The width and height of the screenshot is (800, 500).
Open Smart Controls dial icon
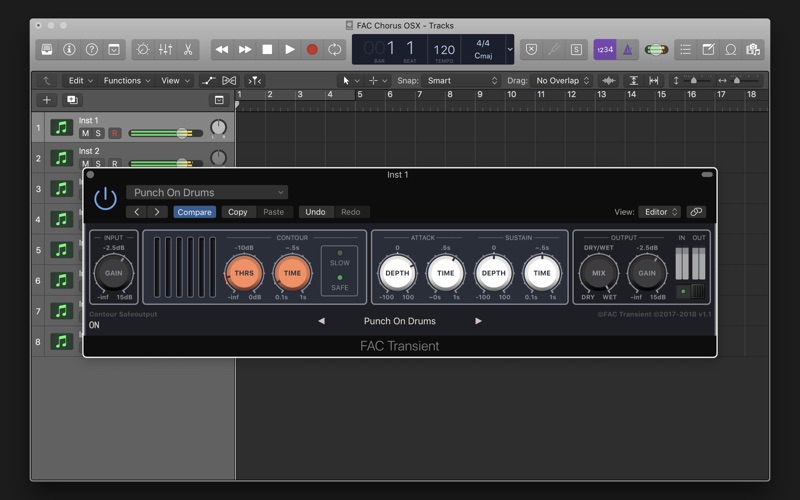tap(143, 49)
